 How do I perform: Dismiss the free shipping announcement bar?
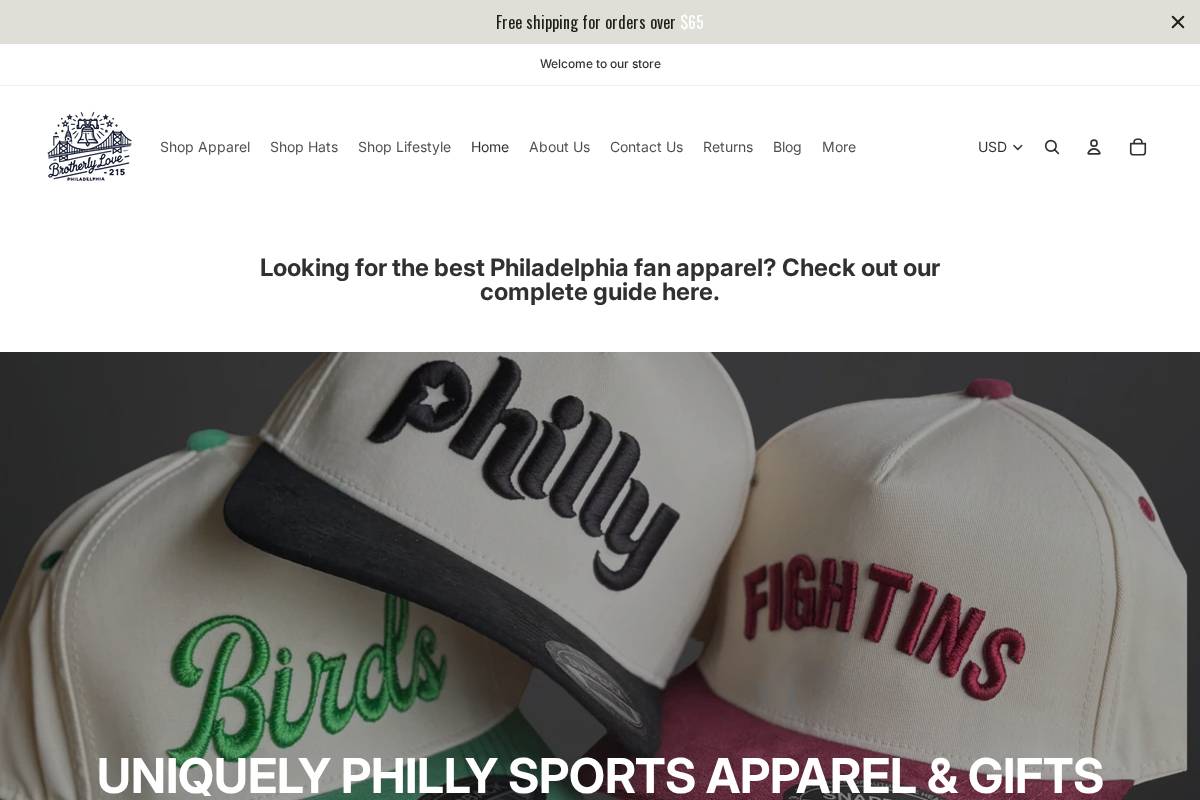coord(1178,22)
